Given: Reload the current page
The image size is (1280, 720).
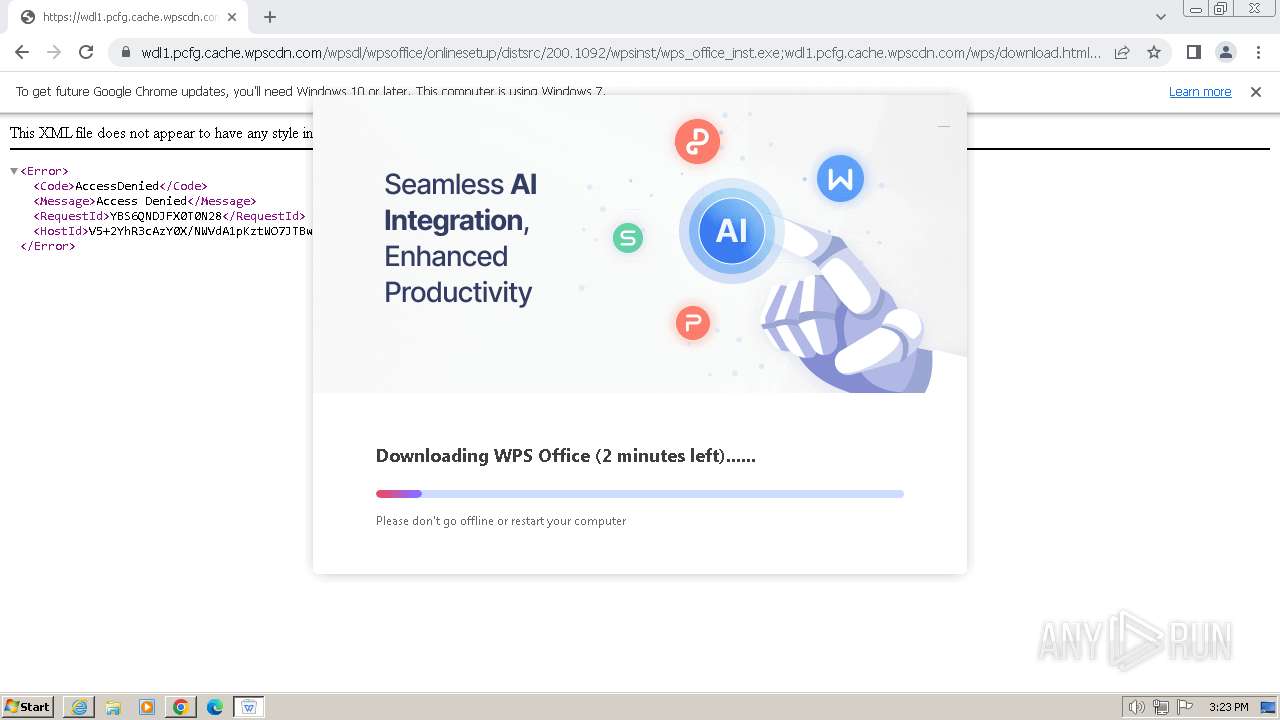Looking at the screenshot, I should [x=86, y=52].
